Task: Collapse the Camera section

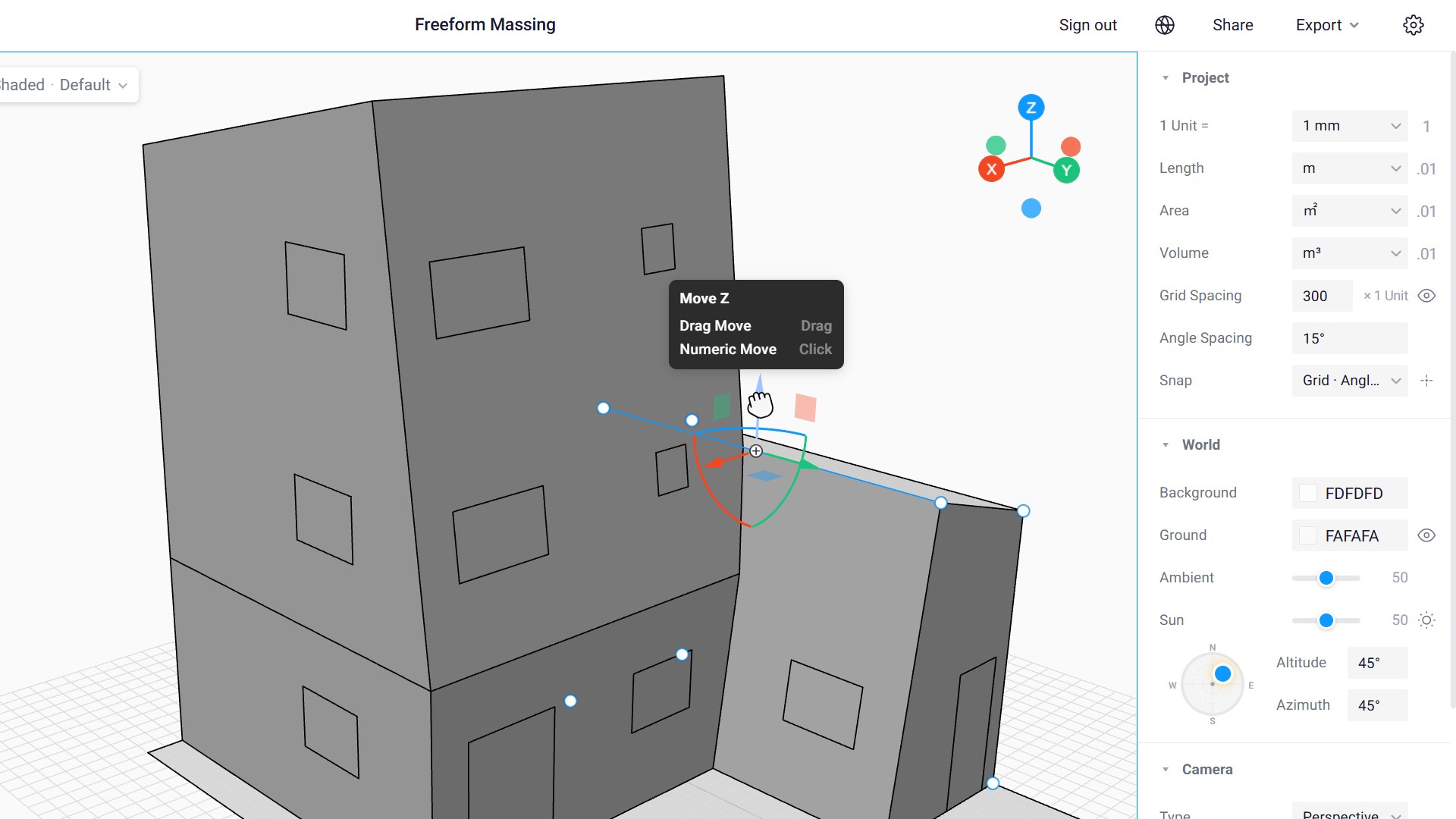Action: click(1166, 770)
